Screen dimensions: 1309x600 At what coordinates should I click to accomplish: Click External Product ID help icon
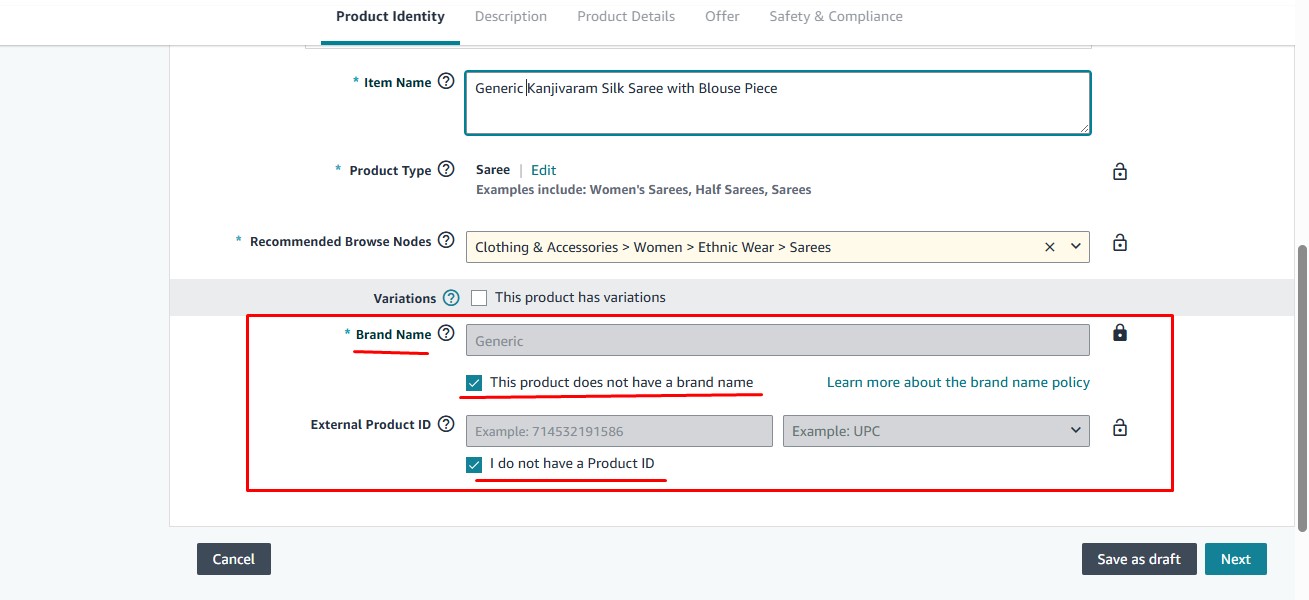(x=446, y=424)
